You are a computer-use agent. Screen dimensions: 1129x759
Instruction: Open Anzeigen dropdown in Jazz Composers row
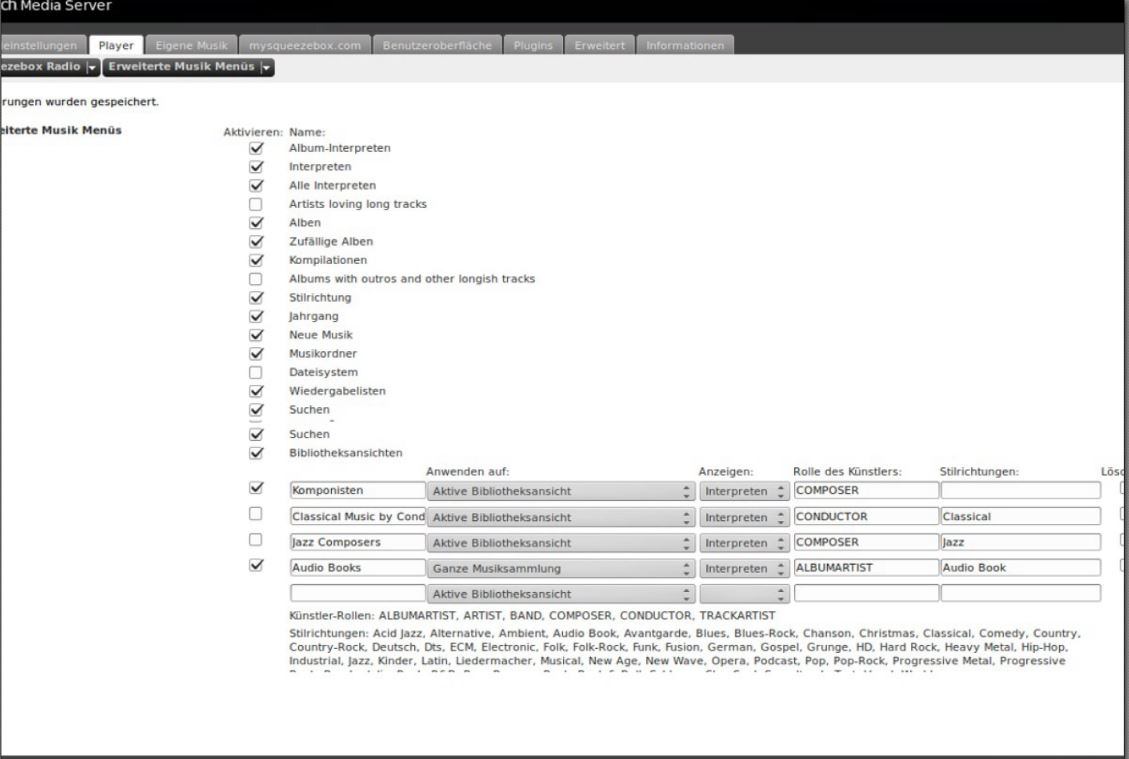point(743,543)
